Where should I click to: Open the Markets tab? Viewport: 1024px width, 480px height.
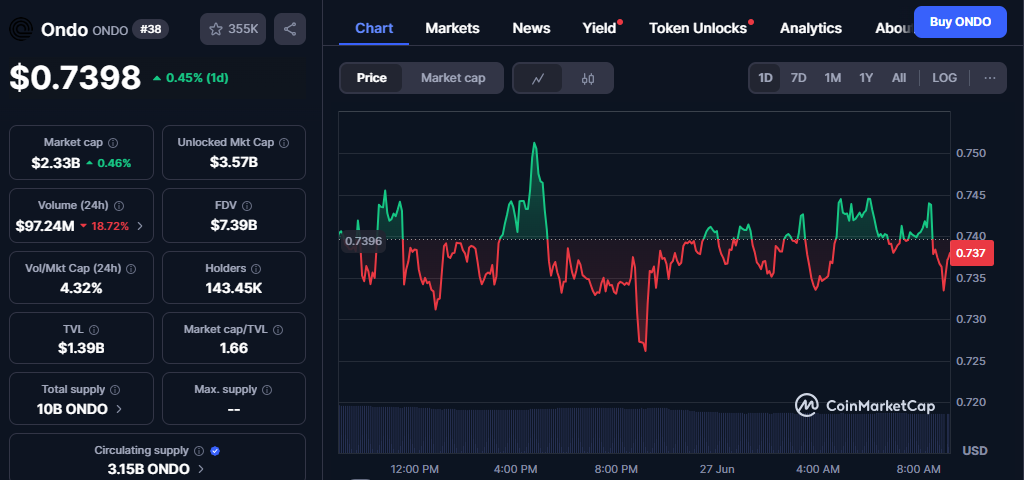click(x=452, y=28)
